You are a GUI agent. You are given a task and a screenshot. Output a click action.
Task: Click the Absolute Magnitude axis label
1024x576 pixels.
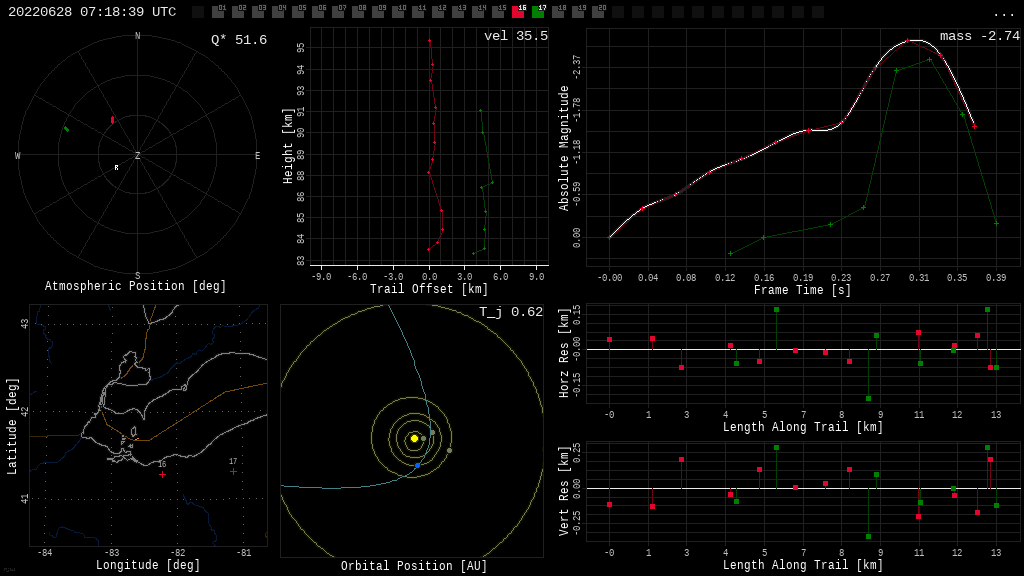[x=564, y=148]
